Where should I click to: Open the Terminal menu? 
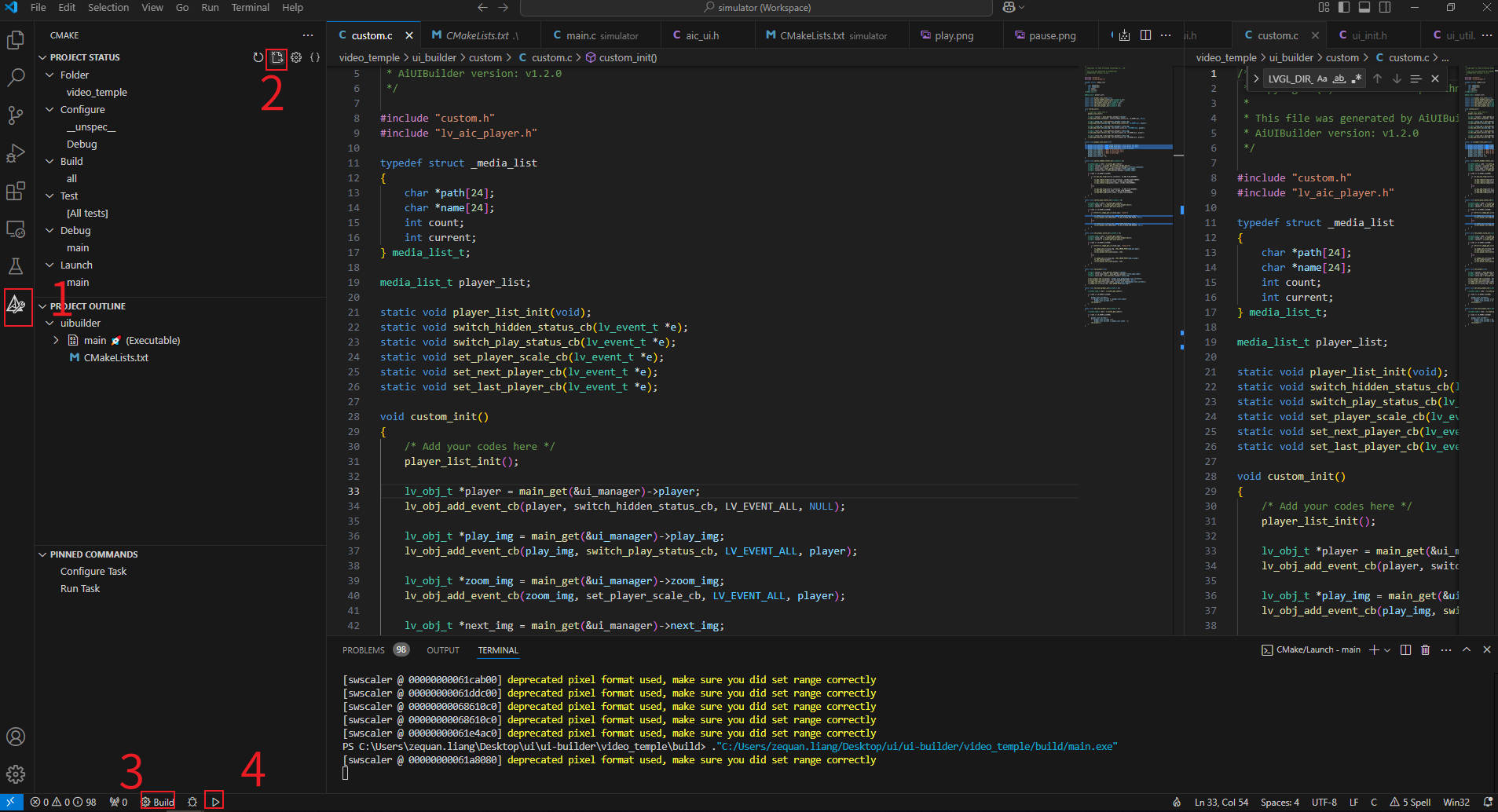click(251, 7)
